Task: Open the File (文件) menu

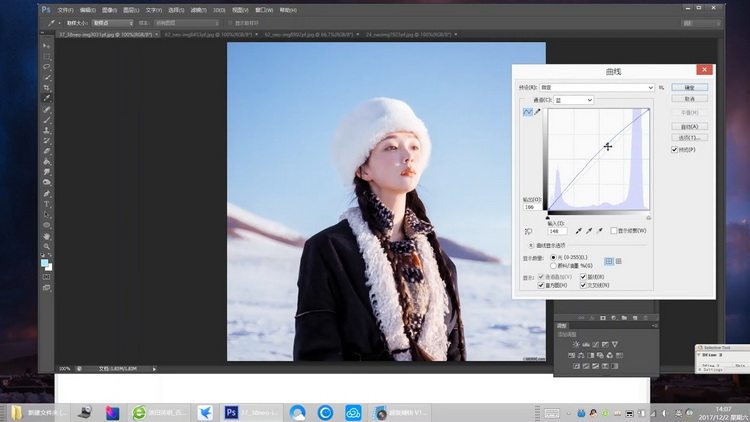Action: [x=66, y=10]
